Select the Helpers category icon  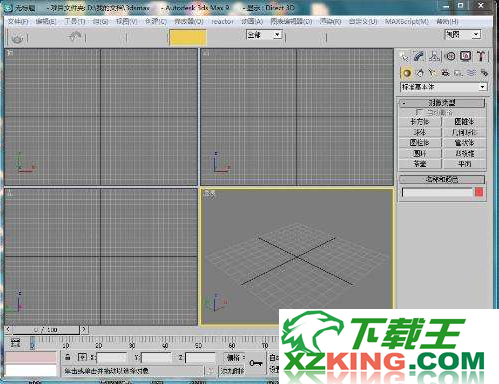[x=458, y=72]
